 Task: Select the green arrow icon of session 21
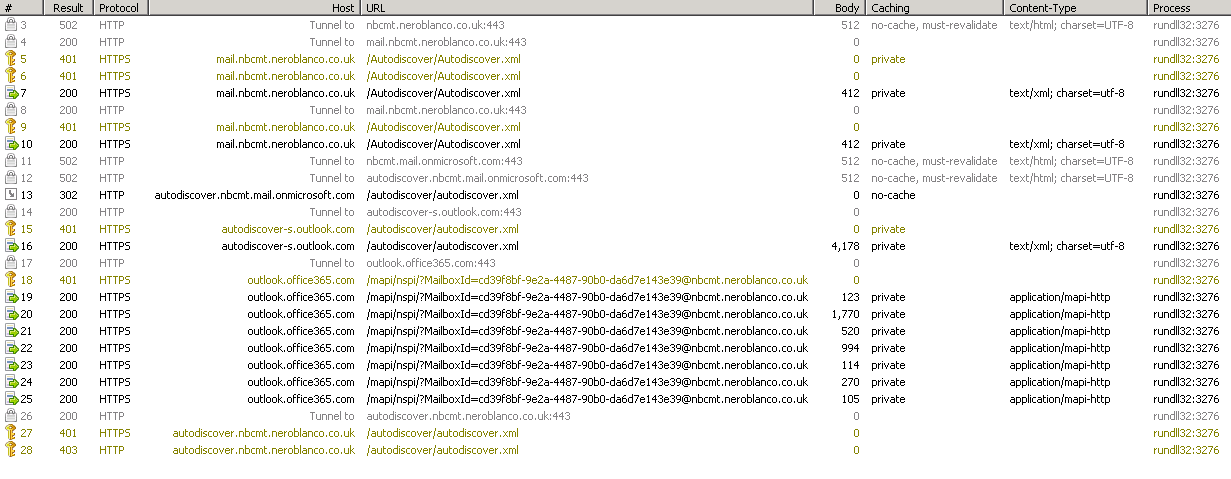click(11, 331)
